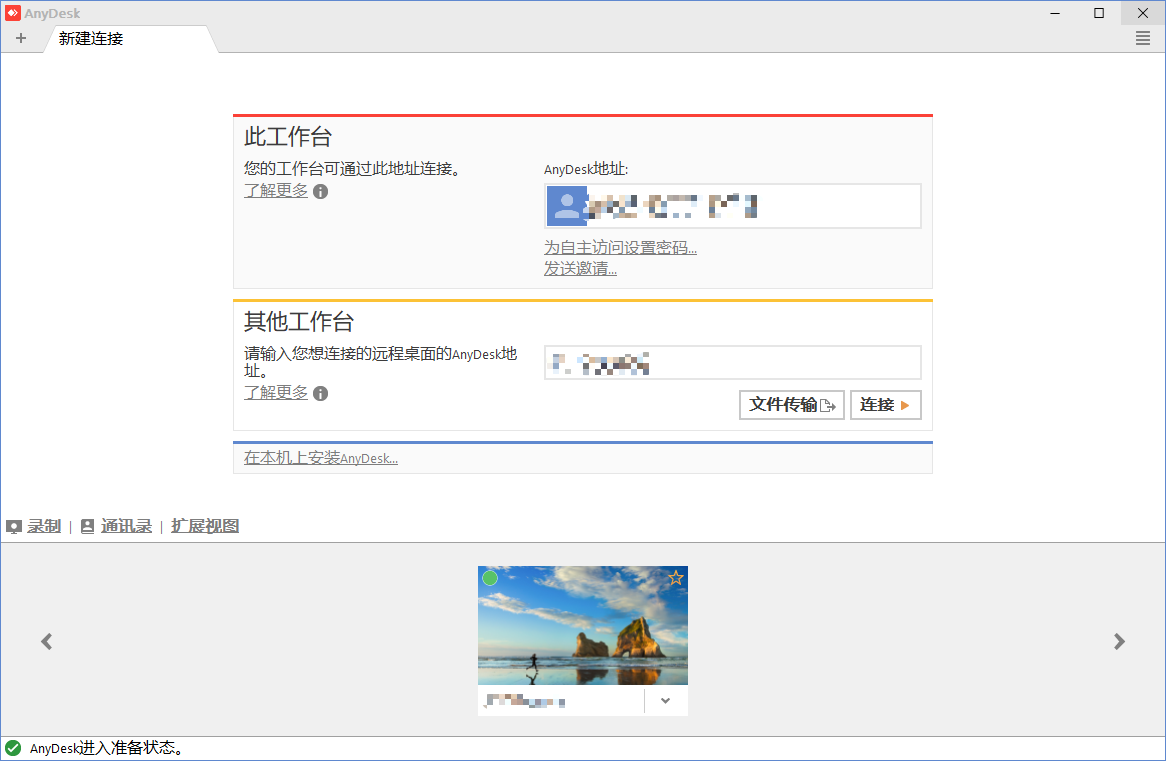1166x761 pixels.
Task: Click the 录制 screen icon
Action: (13, 527)
